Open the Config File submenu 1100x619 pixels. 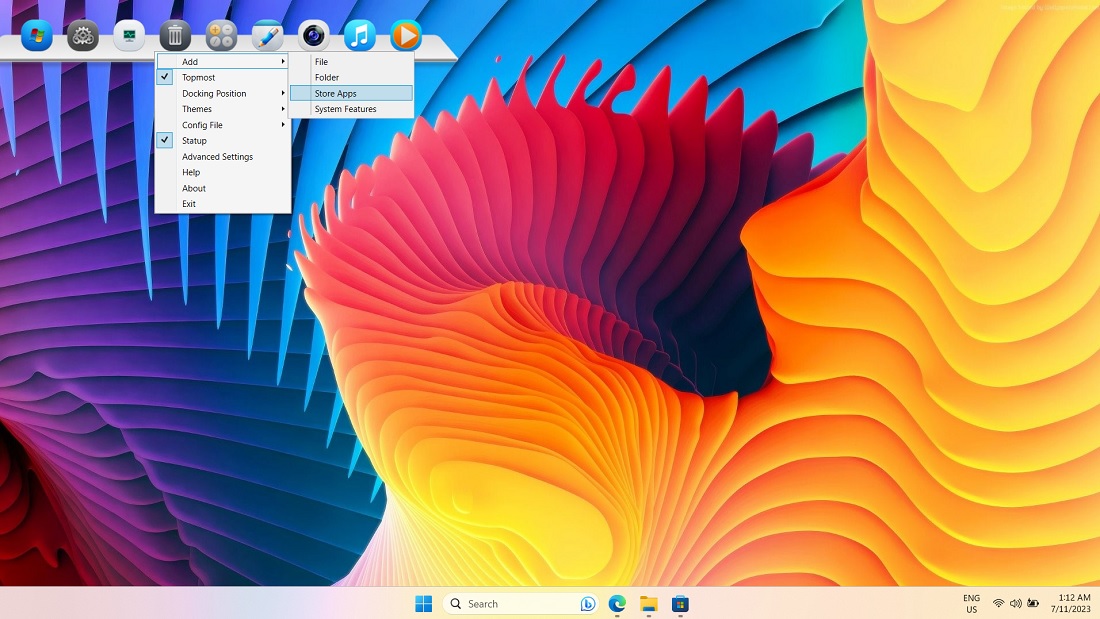tap(203, 125)
